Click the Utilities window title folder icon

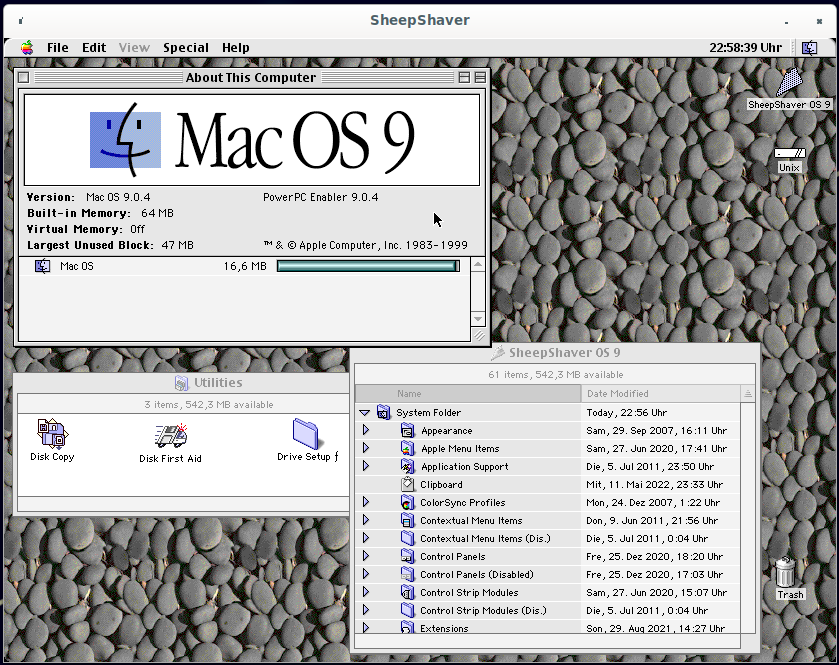181,383
